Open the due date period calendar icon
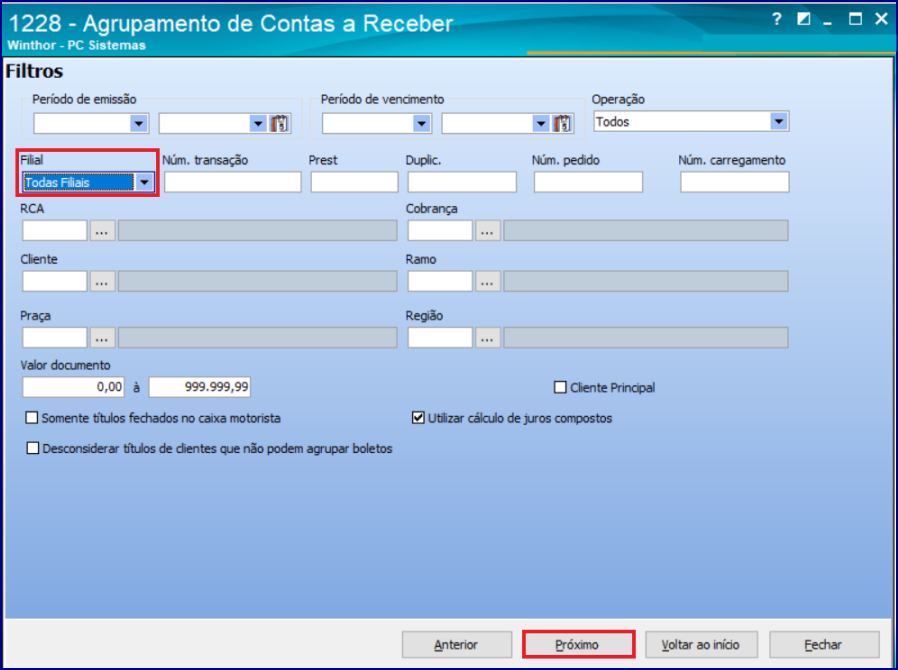Screen dimensions: 898x670 (x=562, y=123)
